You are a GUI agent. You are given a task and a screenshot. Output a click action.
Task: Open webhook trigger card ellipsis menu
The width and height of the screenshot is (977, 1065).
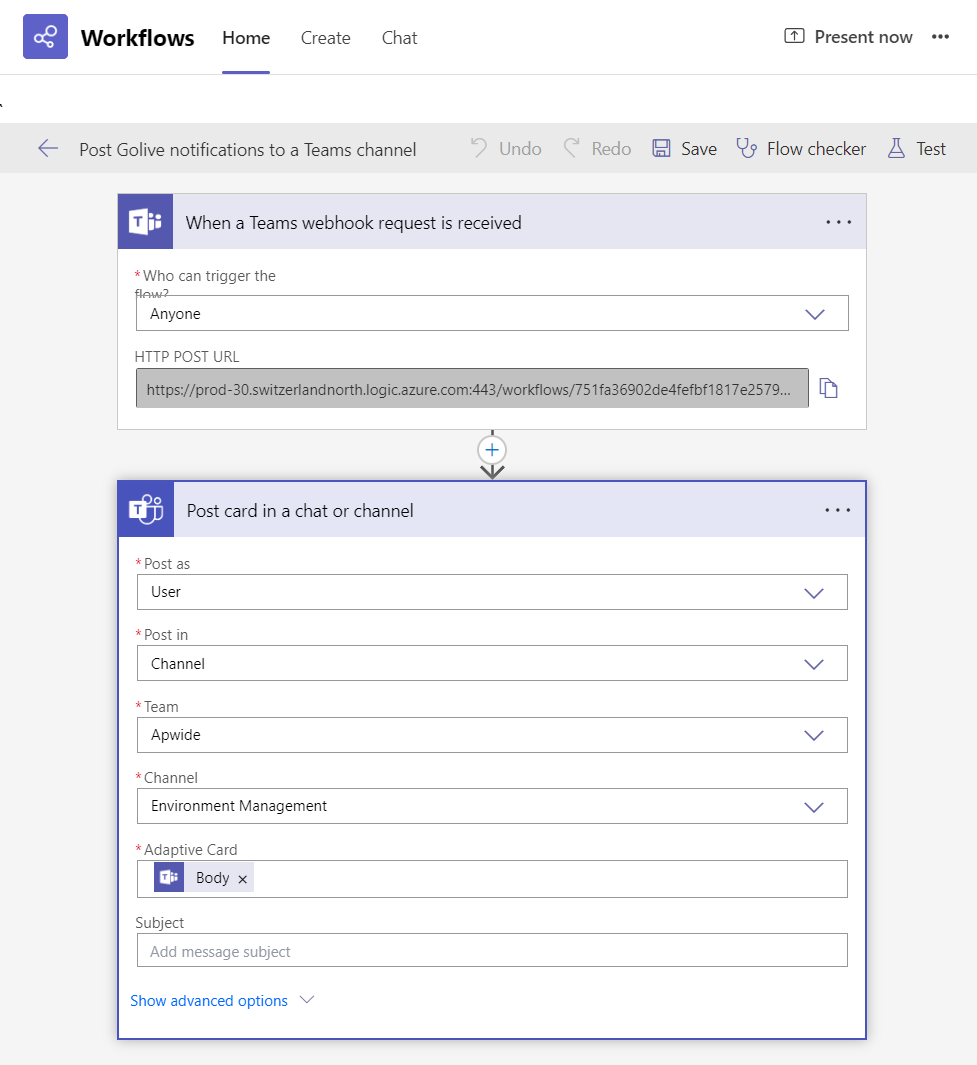point(838,222)
